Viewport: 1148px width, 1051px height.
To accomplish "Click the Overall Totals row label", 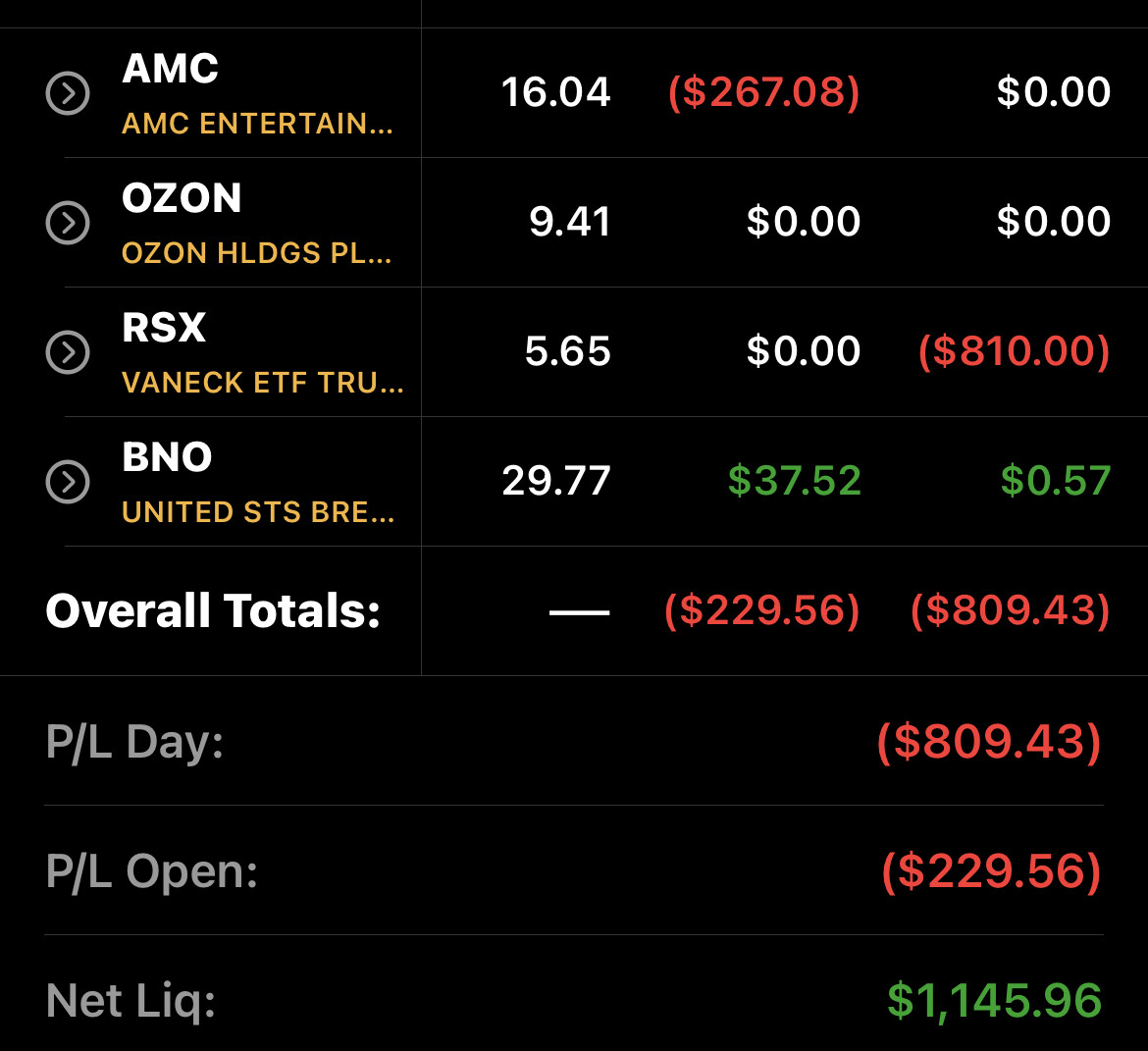I will (213, 610).
